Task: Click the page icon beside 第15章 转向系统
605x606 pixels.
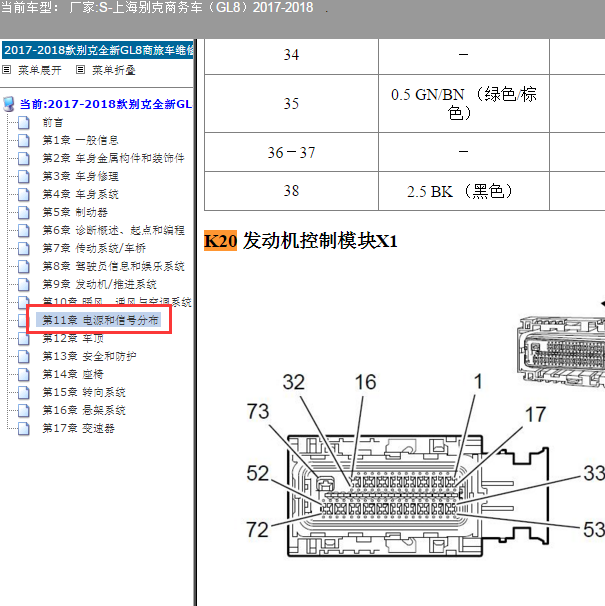Action: point(24,392)
